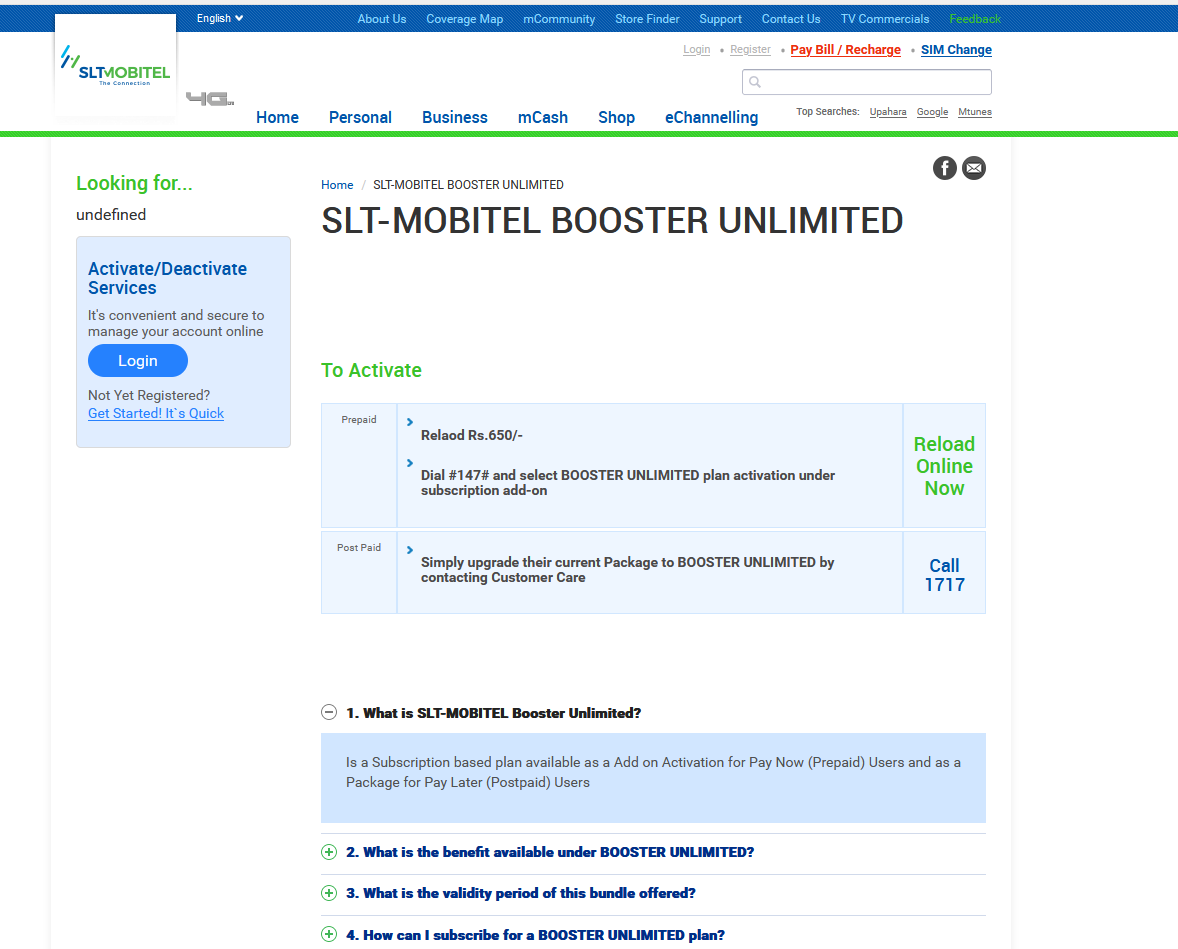
Task: Click Mtunes top search link
Action: (x=974, y=112)
